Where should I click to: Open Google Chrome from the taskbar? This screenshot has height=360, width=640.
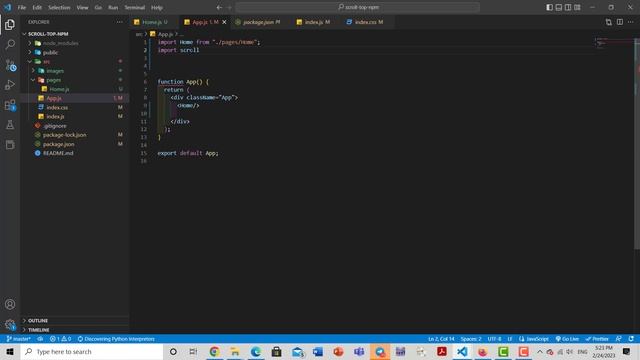[x=214, y=351]
